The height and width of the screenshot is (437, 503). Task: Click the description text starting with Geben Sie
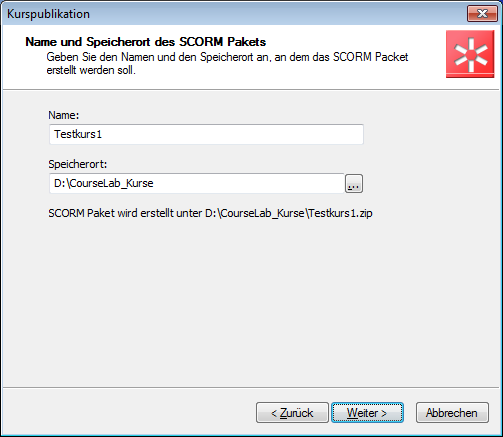point(227,63)
